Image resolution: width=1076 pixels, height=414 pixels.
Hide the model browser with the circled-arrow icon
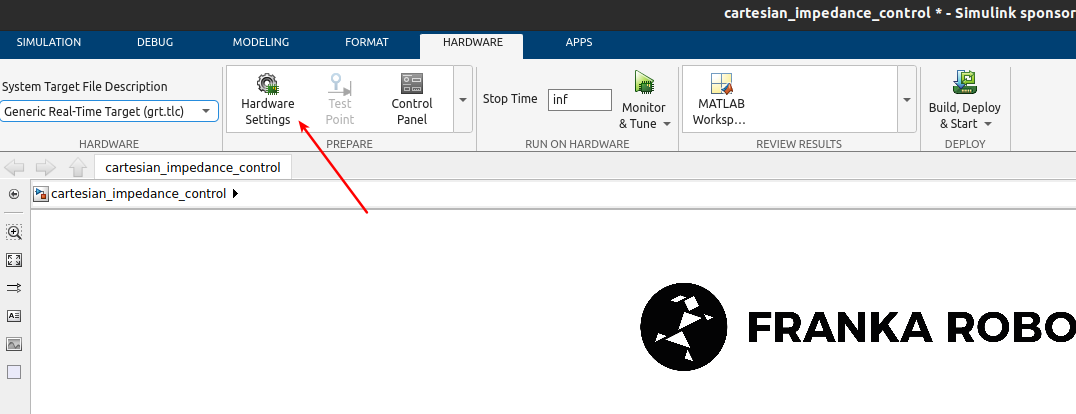point(14,194)
